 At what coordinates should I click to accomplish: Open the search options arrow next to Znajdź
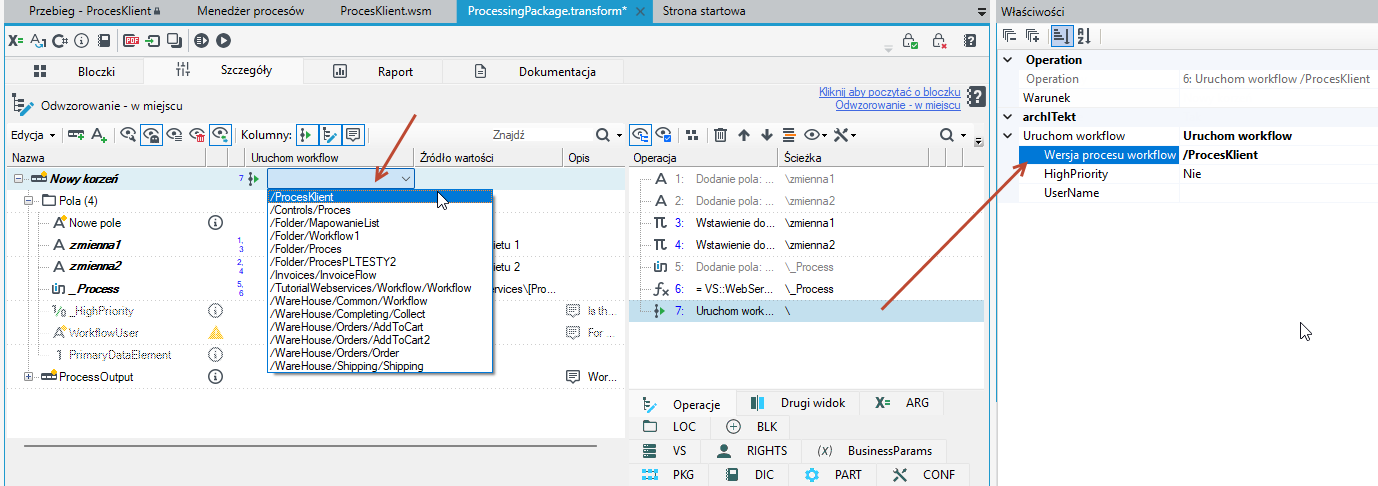point(621,135)
